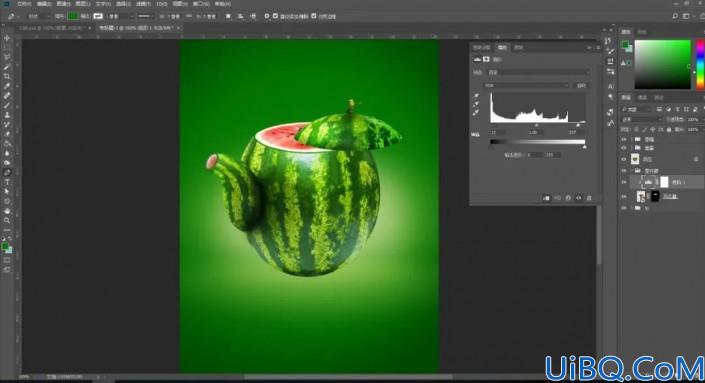Select the Rectangular Marquee tool
The image size is (705, 383).
click(x=7, y=48)
